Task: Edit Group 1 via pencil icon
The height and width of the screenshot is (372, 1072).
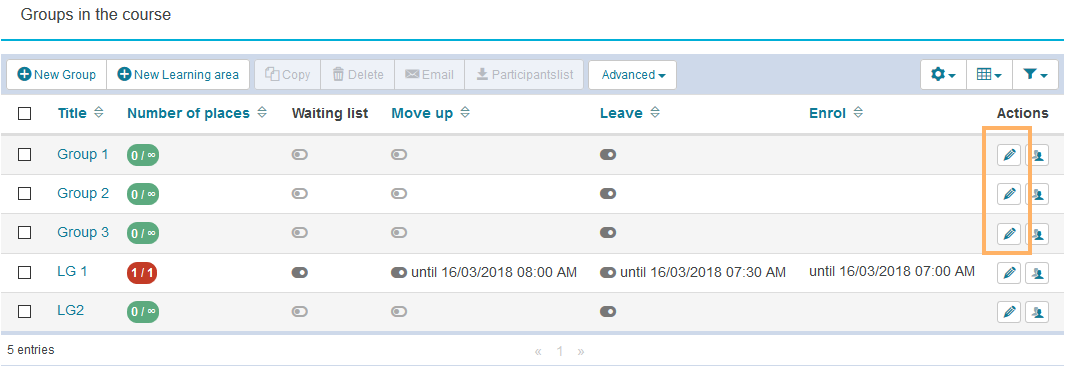Action: point(1008,156)
